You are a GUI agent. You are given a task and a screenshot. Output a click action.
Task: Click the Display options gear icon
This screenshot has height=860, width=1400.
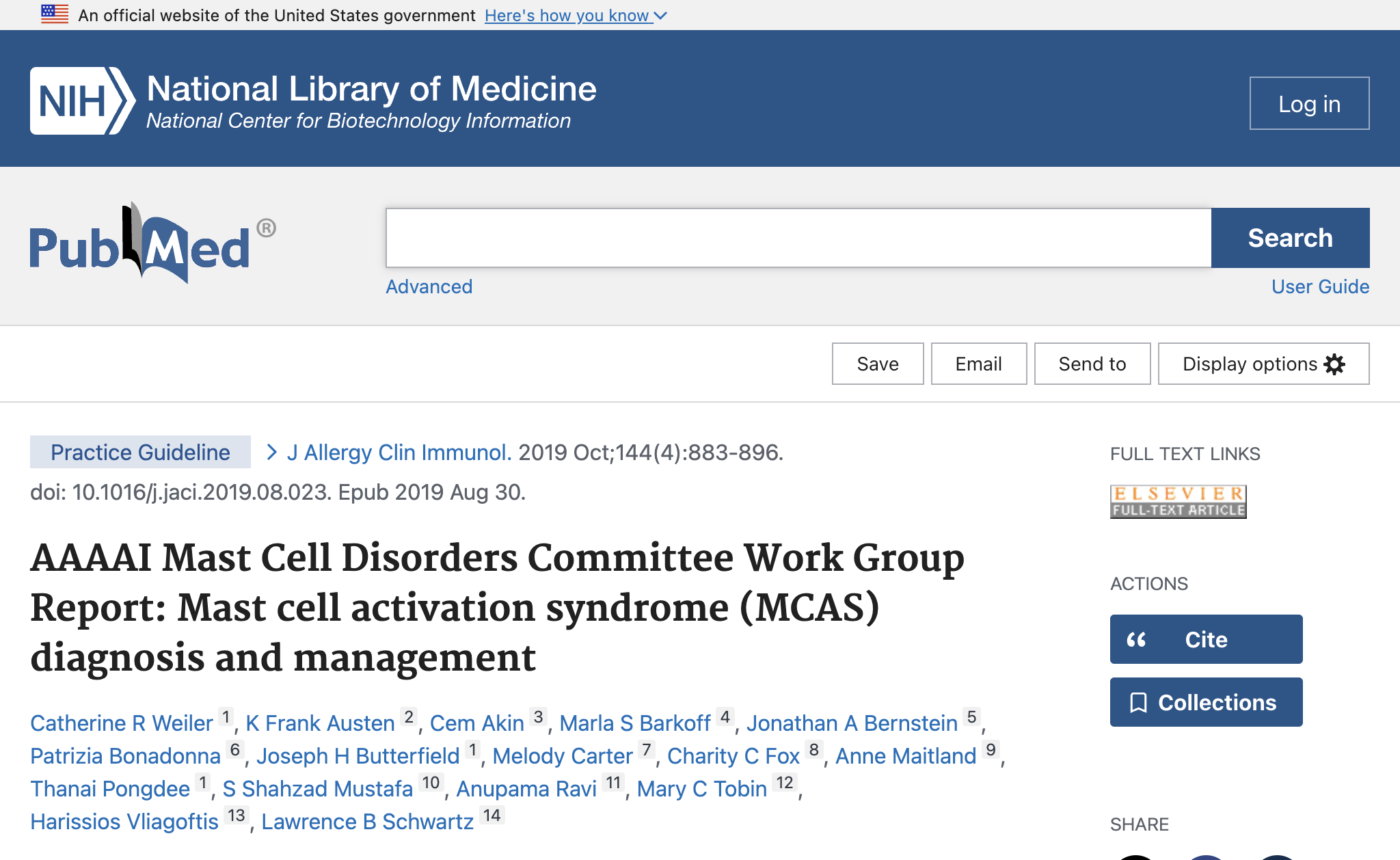coord(1334,364)
